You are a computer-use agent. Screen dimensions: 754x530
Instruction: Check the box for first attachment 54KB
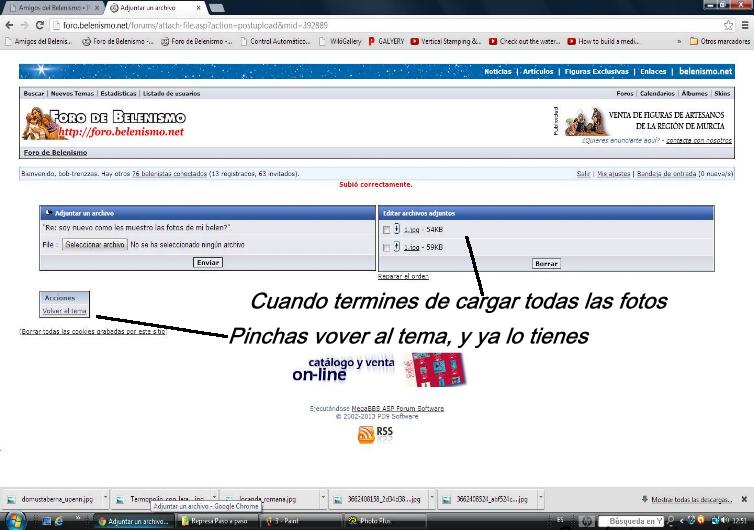coord(386,229)
